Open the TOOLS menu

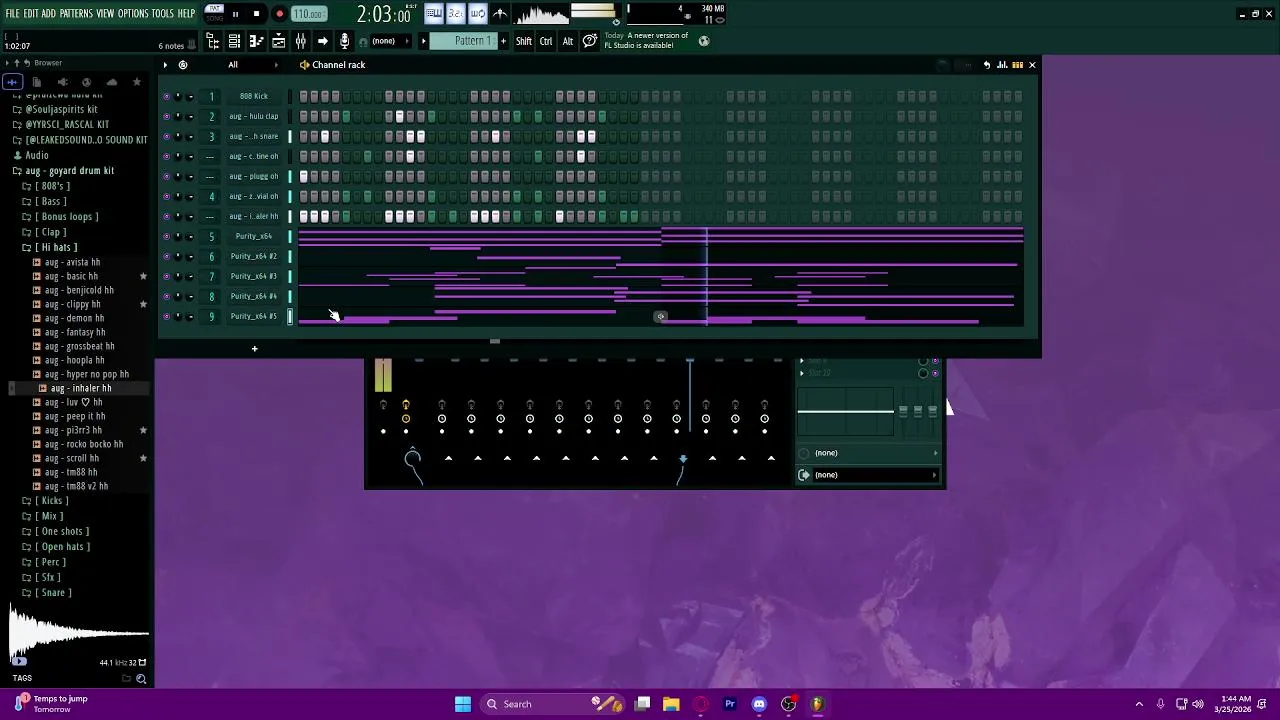[163, 14]
